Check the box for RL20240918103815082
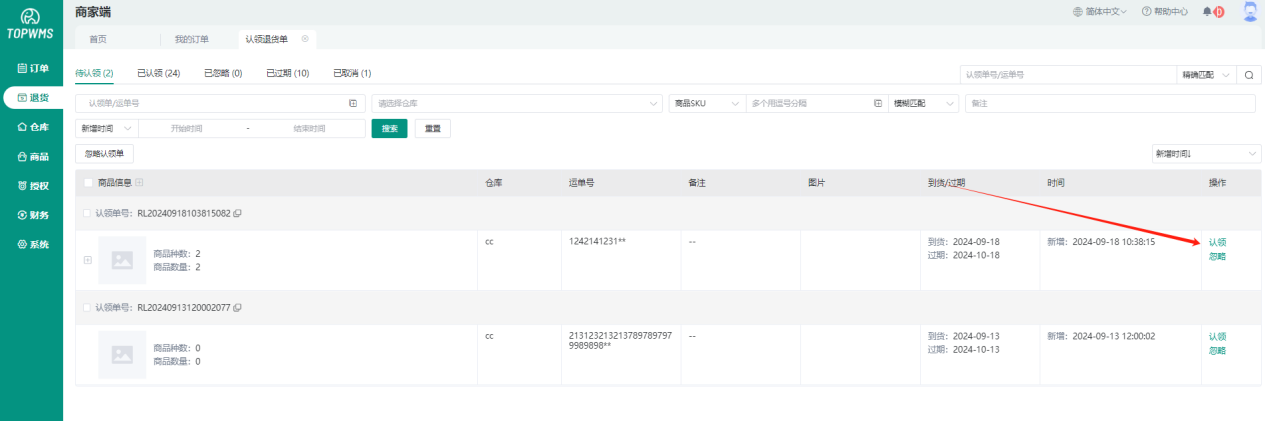1265x421 pixels. point(88,214)
